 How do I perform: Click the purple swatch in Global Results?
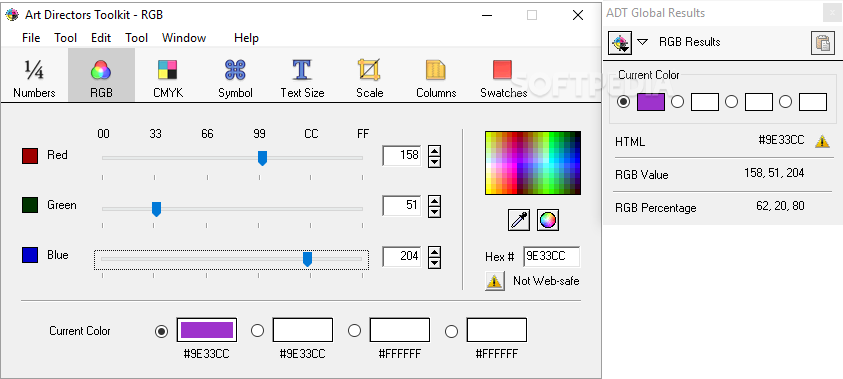(x=651, y=102)
